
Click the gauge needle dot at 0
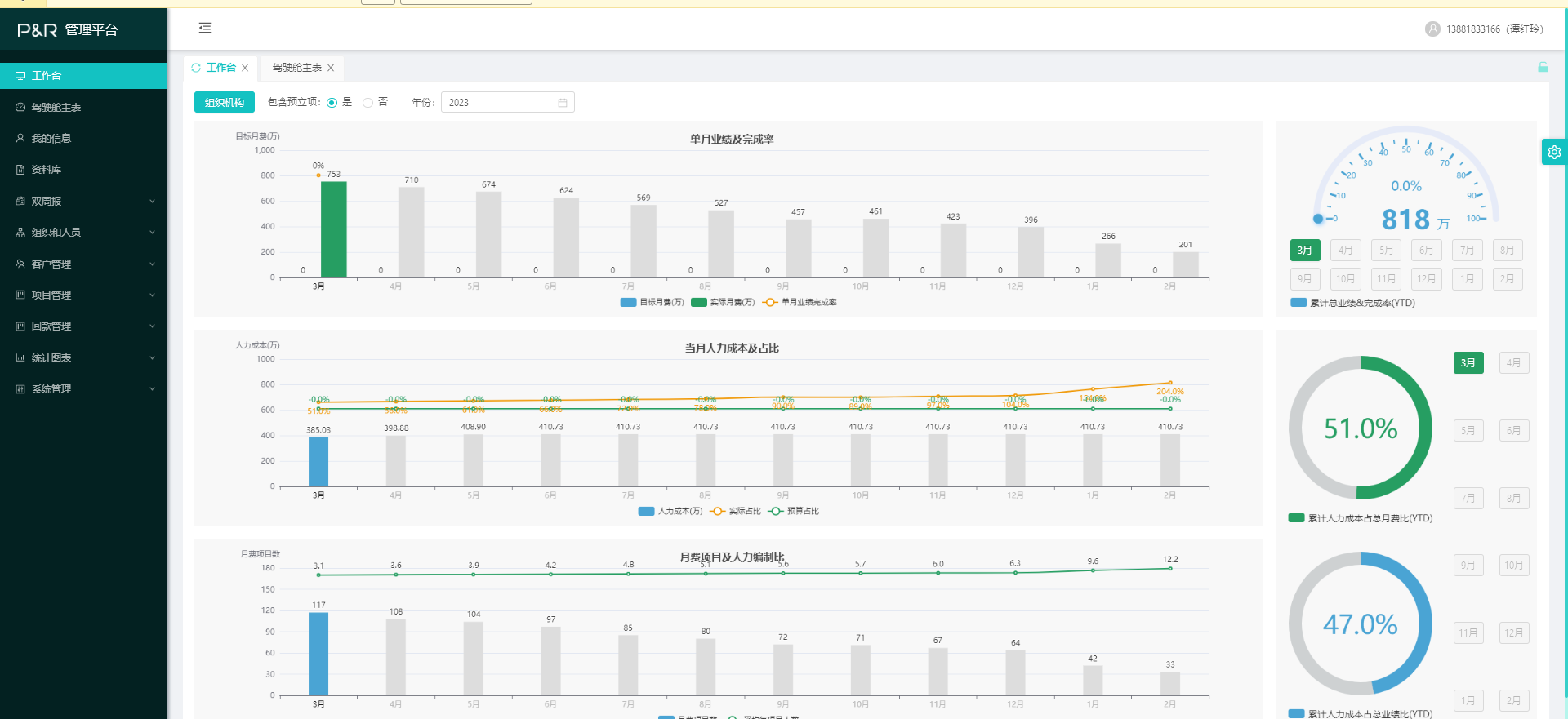pyautogui.click(x=1318, y=219)
